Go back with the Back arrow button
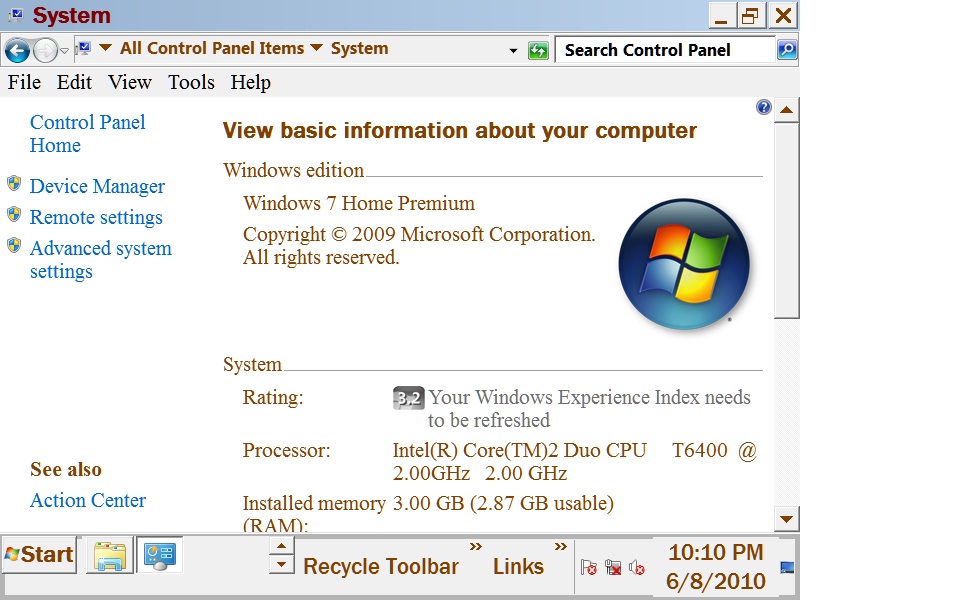The image size is (960, 600). tap(17, 50)
